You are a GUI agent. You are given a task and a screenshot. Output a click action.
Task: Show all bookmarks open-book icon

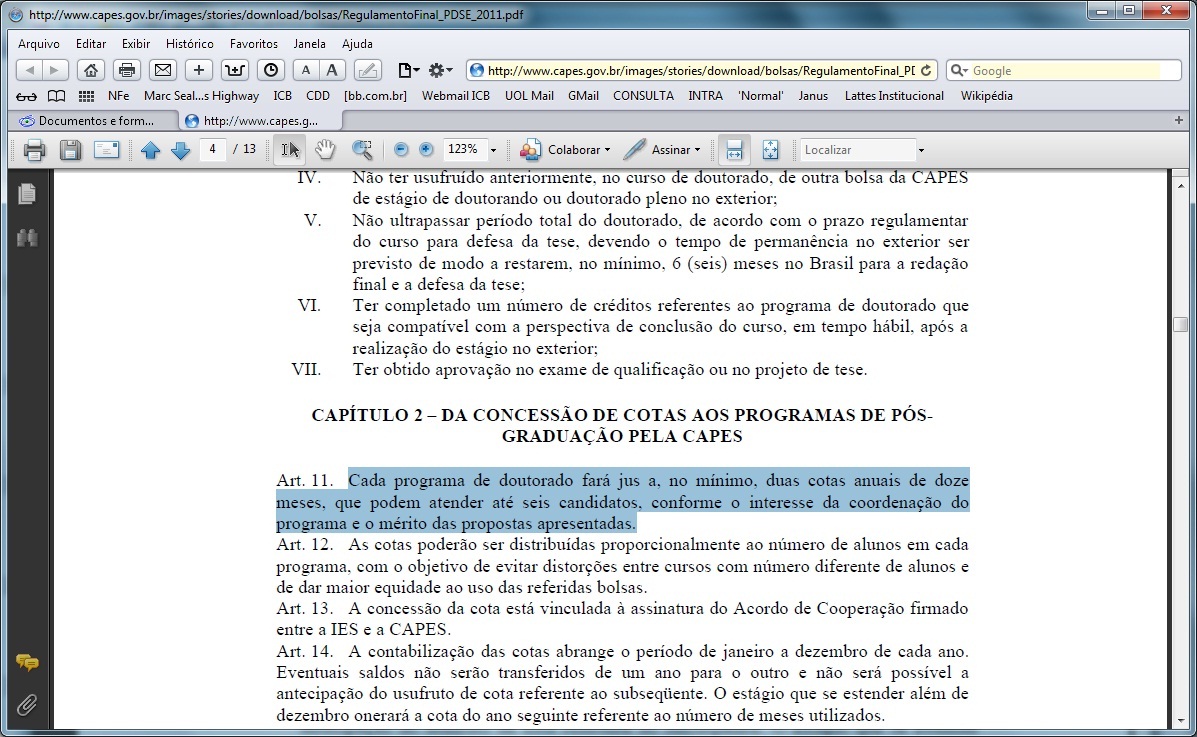tap(56, 96)
